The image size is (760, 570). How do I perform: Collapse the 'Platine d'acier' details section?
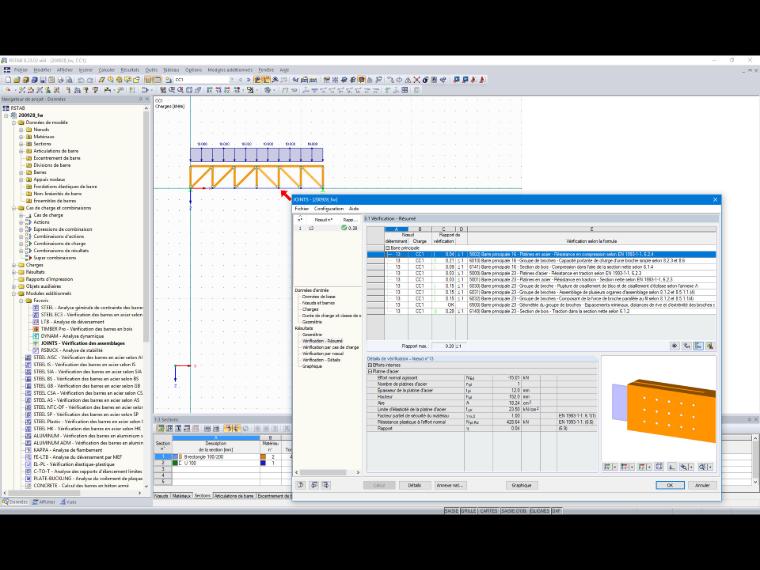370,371
